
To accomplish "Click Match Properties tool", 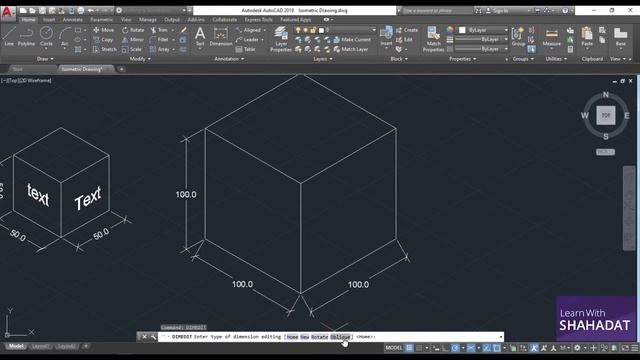I will click(433, 39).
